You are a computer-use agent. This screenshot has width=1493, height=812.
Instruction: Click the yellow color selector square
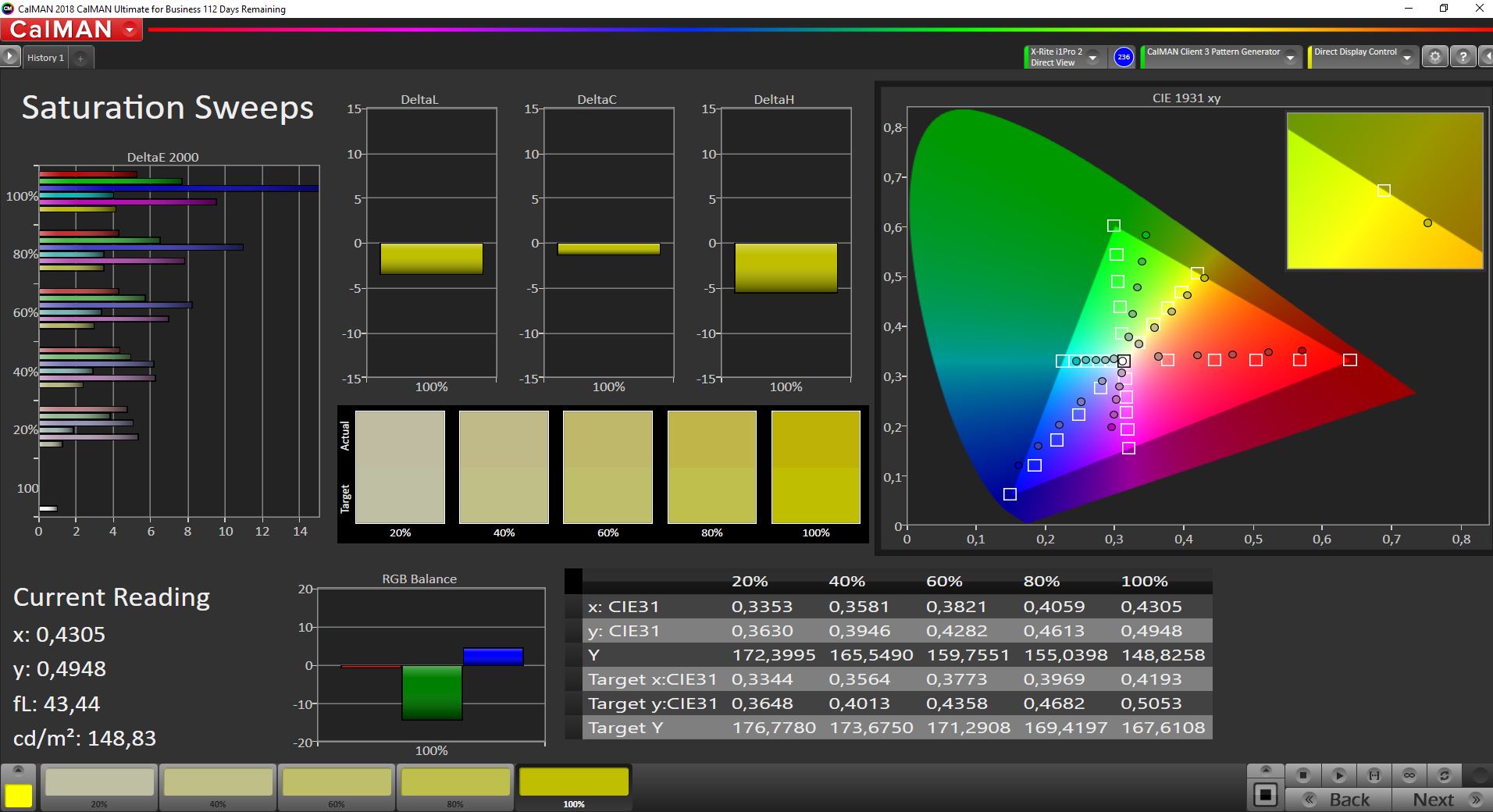coord(19,795)
